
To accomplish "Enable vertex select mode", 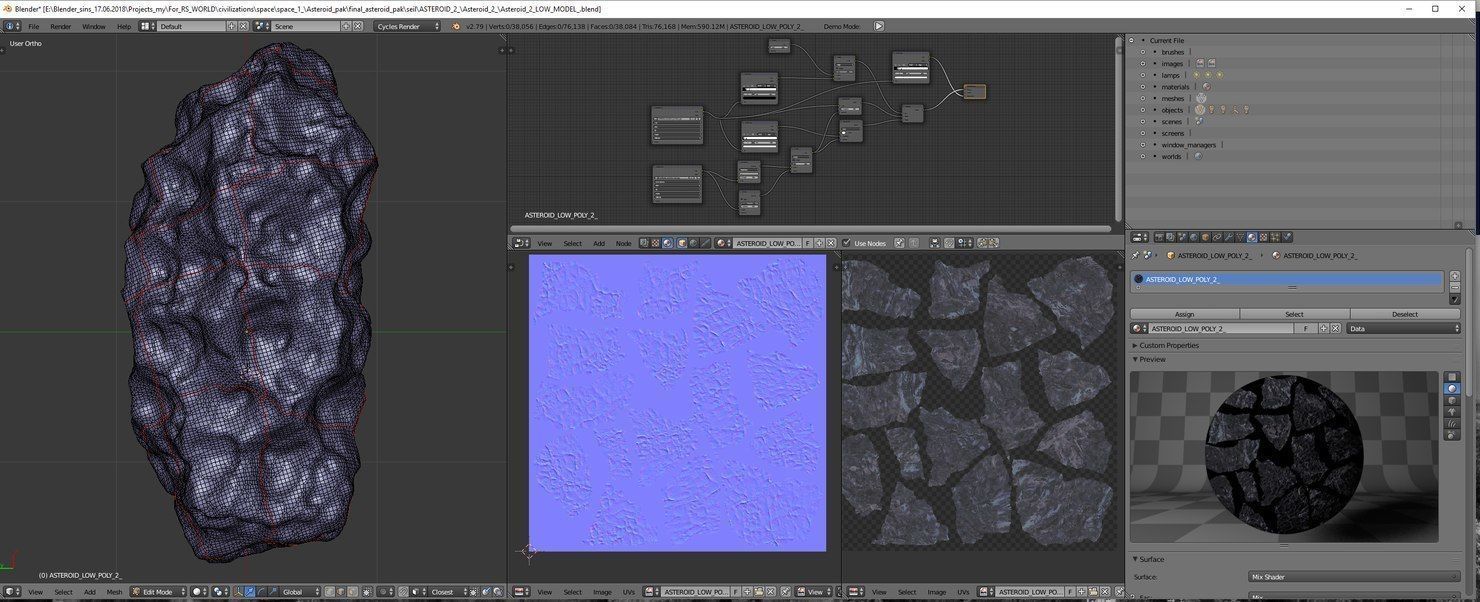I will tap(329, 592).
